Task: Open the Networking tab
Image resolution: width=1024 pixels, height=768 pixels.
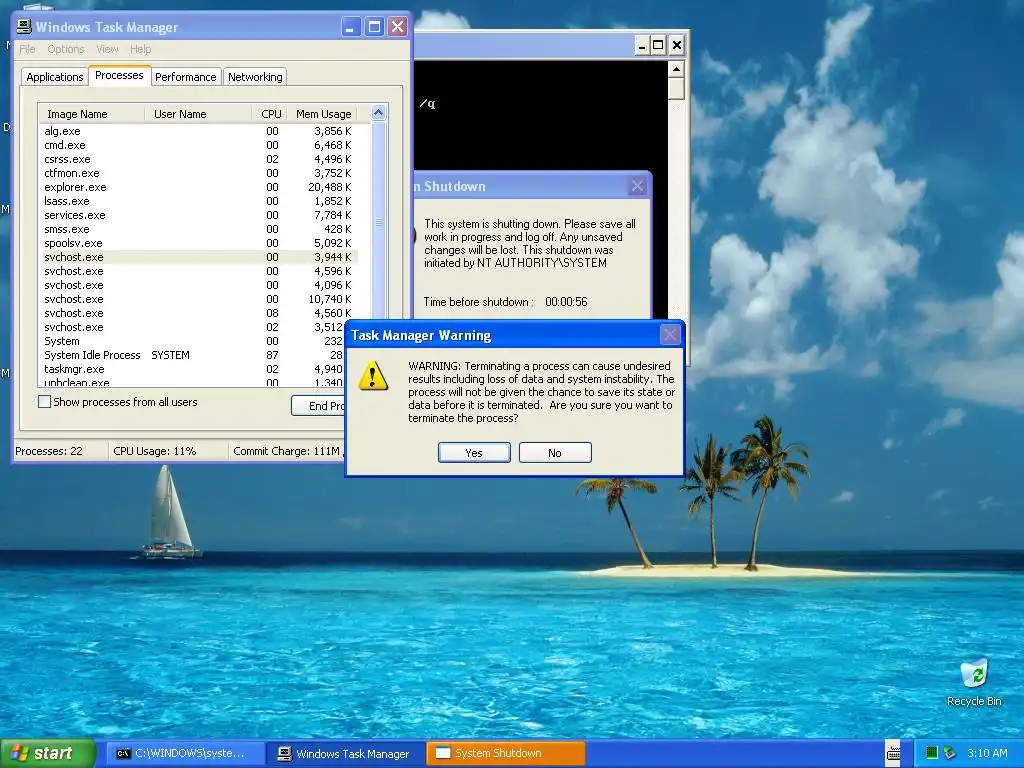Action: [255, 77]
